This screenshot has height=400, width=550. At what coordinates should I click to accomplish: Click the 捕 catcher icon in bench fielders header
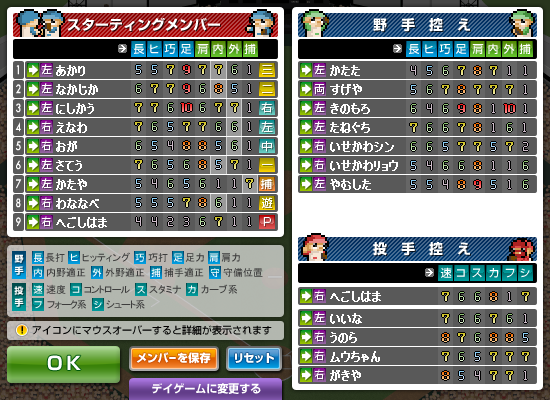point(525,49)
